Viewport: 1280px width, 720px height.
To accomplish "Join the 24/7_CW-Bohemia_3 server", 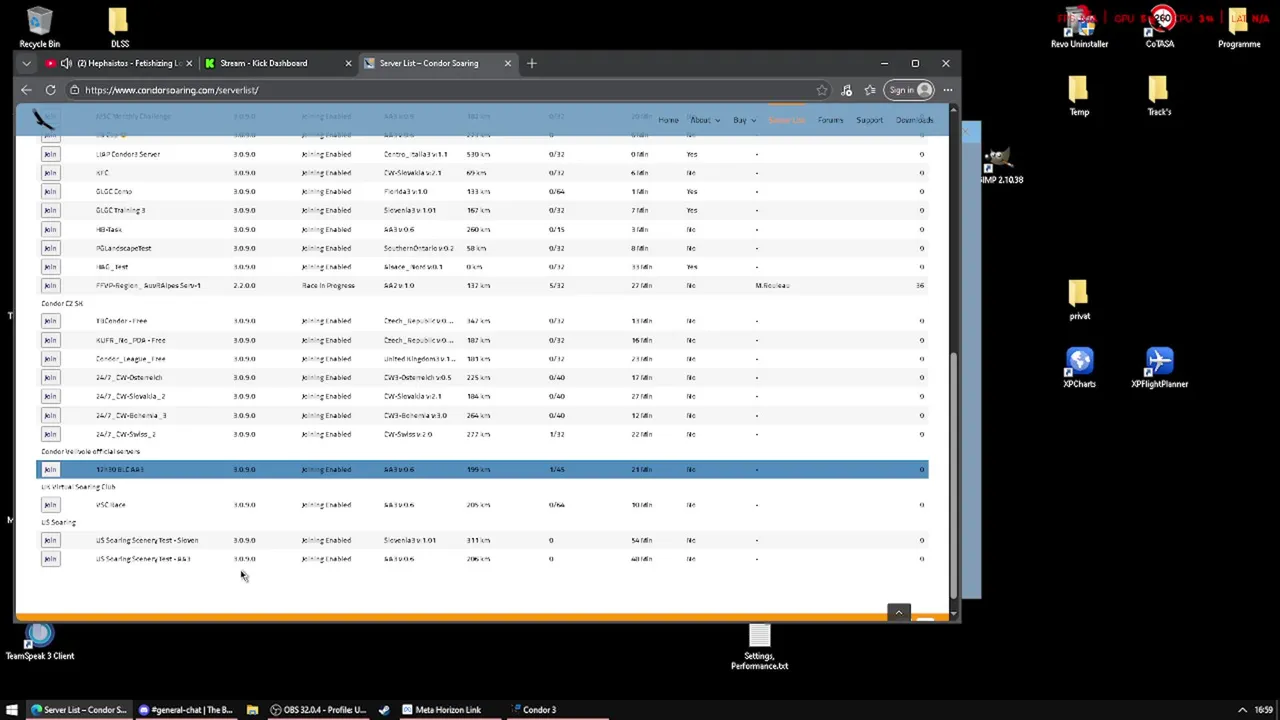I will coord(50,415).
